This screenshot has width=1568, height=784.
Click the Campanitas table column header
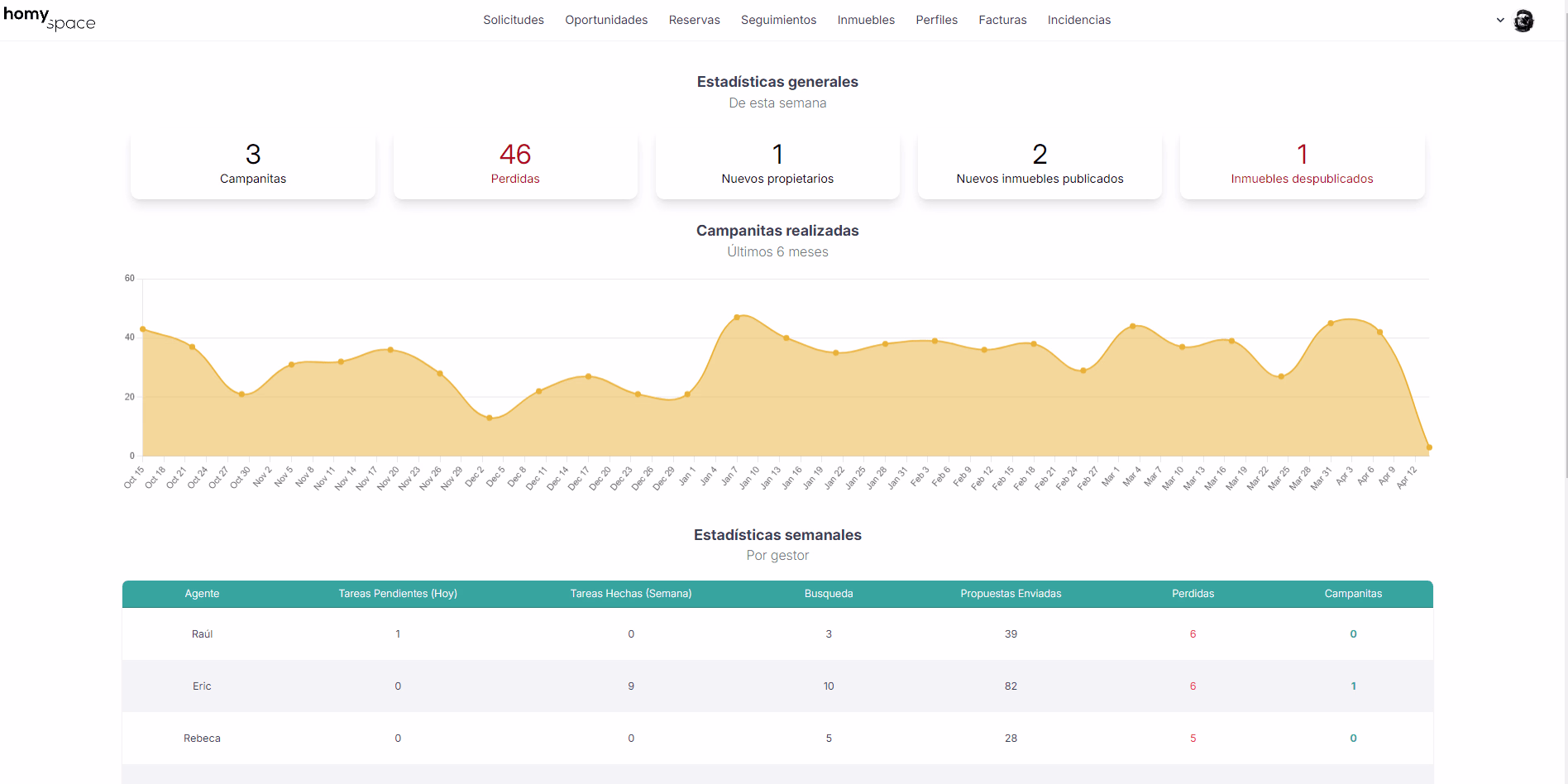[1353, 594]
